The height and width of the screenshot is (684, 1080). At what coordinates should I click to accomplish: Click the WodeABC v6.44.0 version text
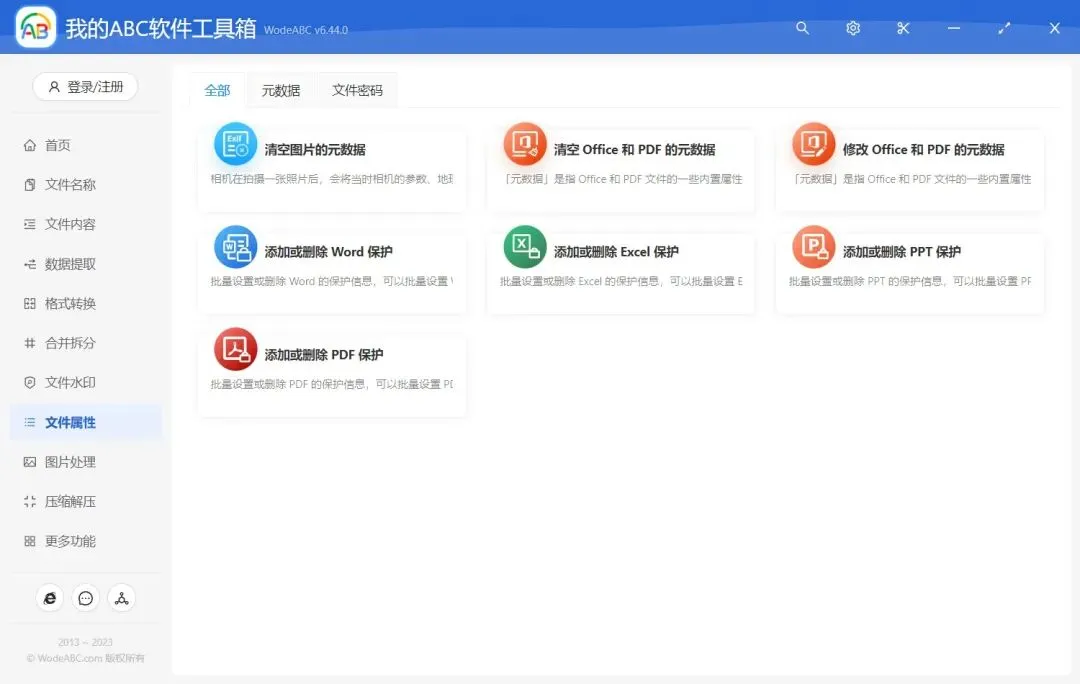pos(306,30)
